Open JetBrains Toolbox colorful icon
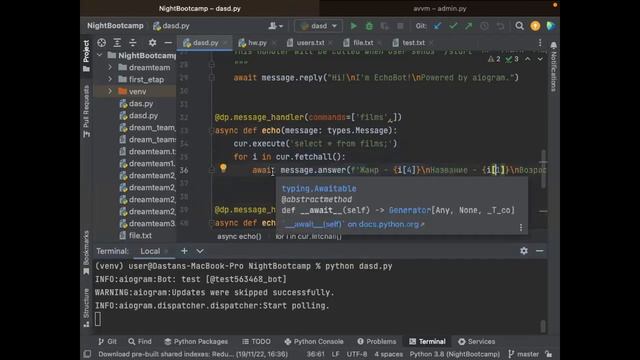The width and height of the screenshot is (640, 360). pos(551,26)
